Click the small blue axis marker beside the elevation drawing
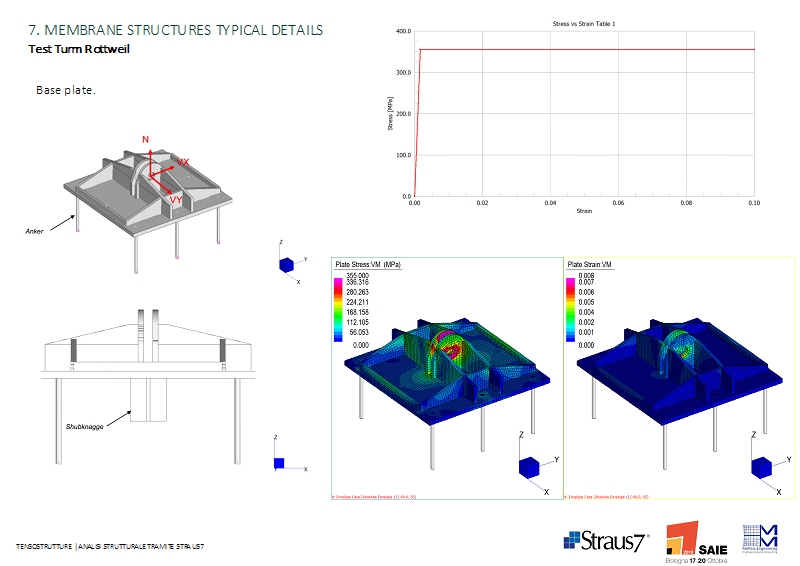This screenshot has width=800, height=566. [x=281, y=463]
